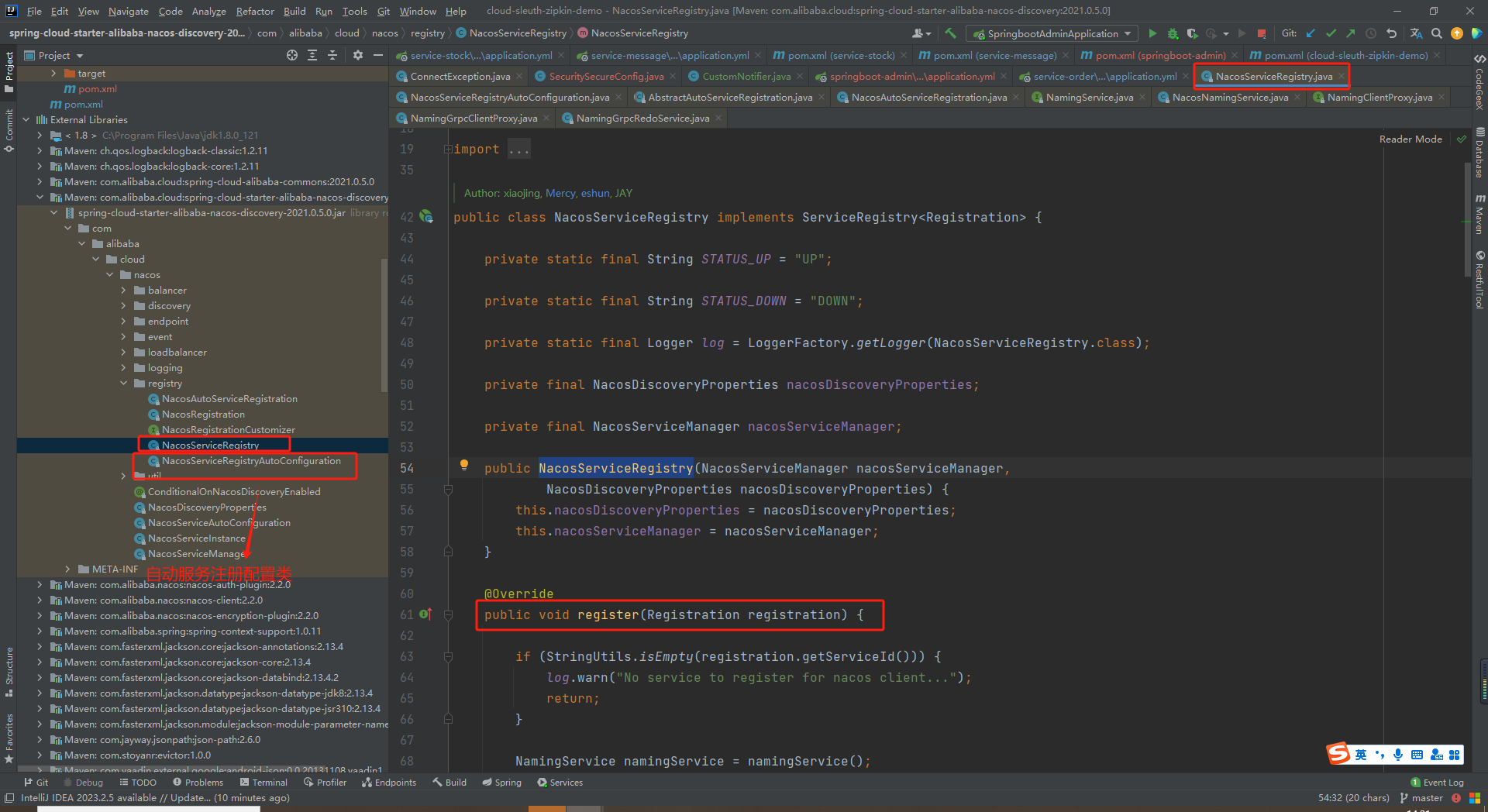Stop the running process with the red square
Screen dimensions: 1488x812
point(1262,33)
